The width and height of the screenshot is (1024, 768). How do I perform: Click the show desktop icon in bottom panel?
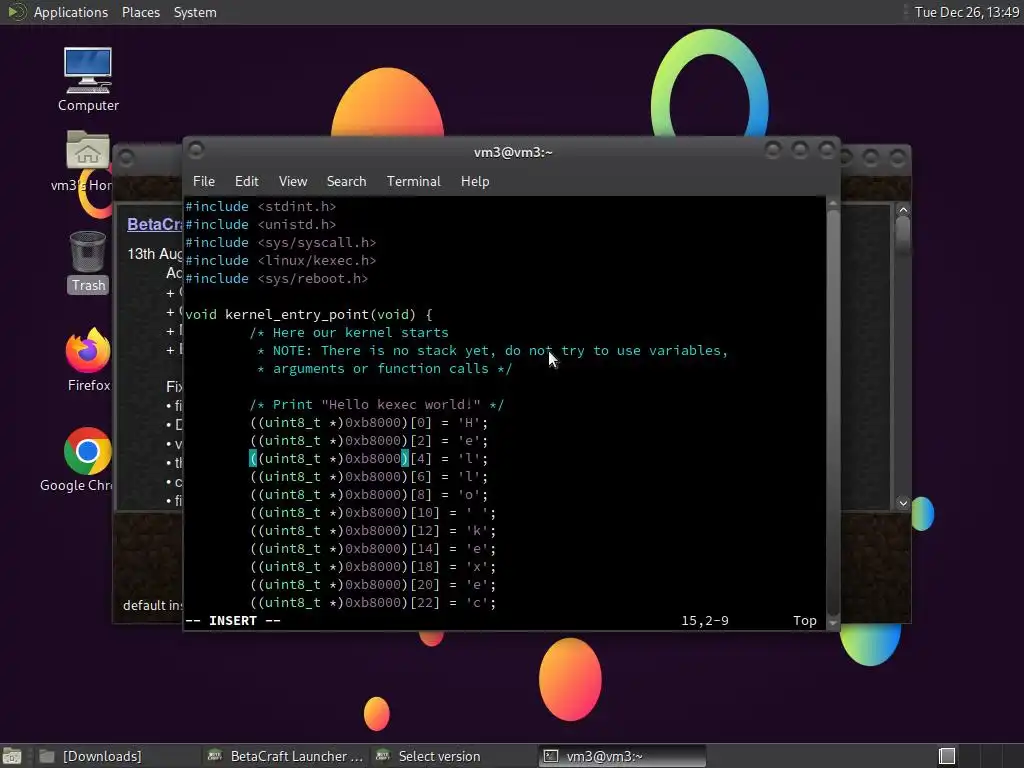pos(12,756)
